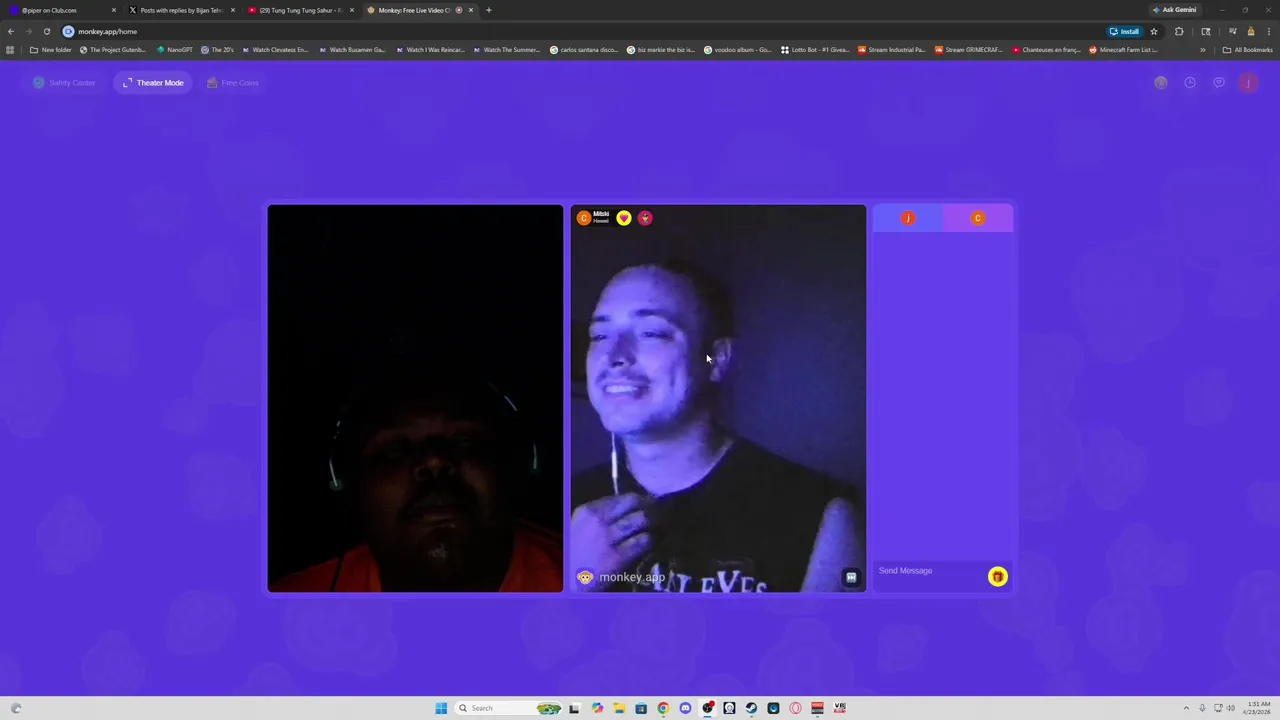
Task: Click the red report icon beside Mitski
Action: [645, 218]
